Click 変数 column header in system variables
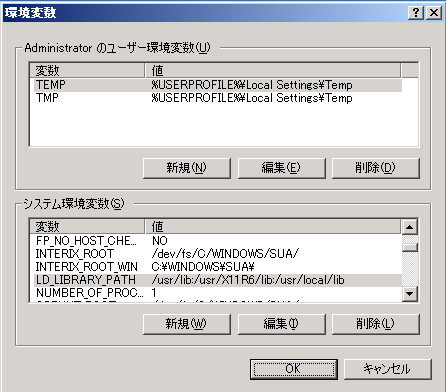This screenshot has height=392, width=446. (87, 226)
